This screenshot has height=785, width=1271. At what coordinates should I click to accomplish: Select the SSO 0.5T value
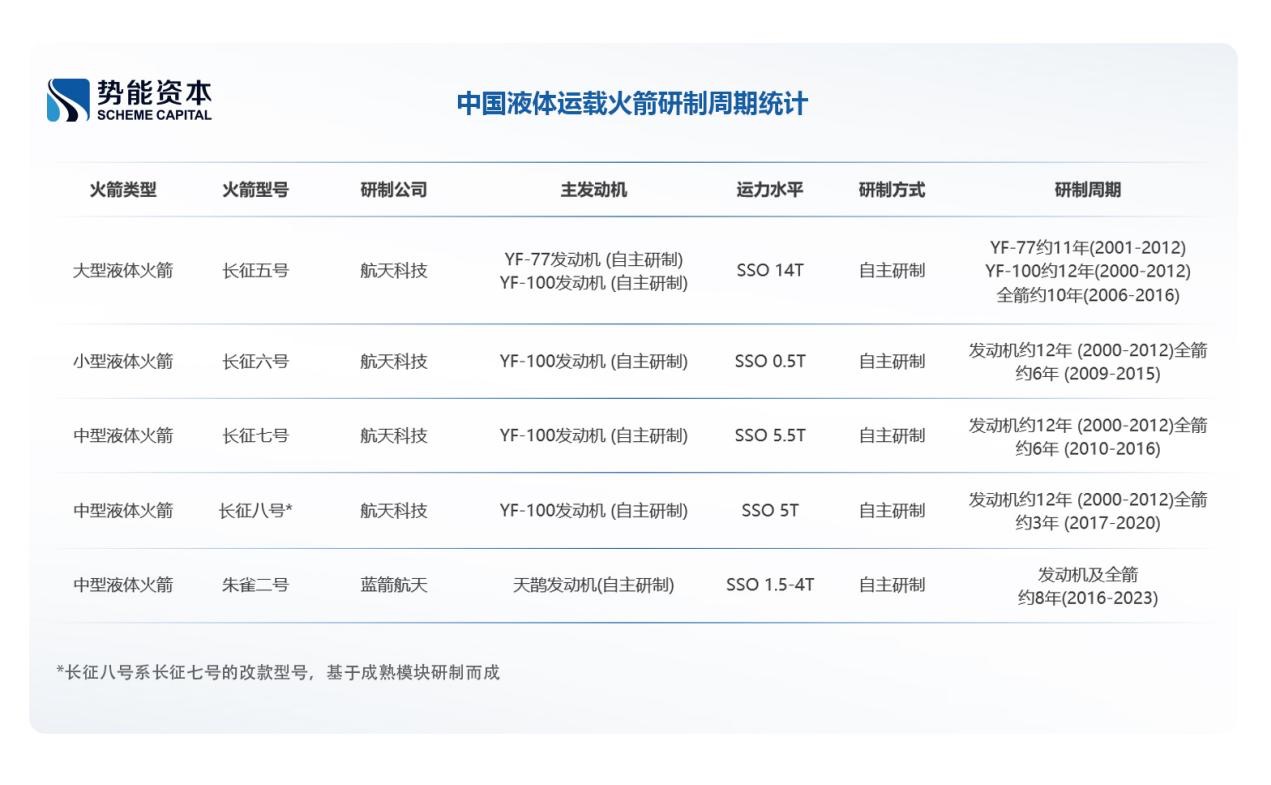coord(770,361)
